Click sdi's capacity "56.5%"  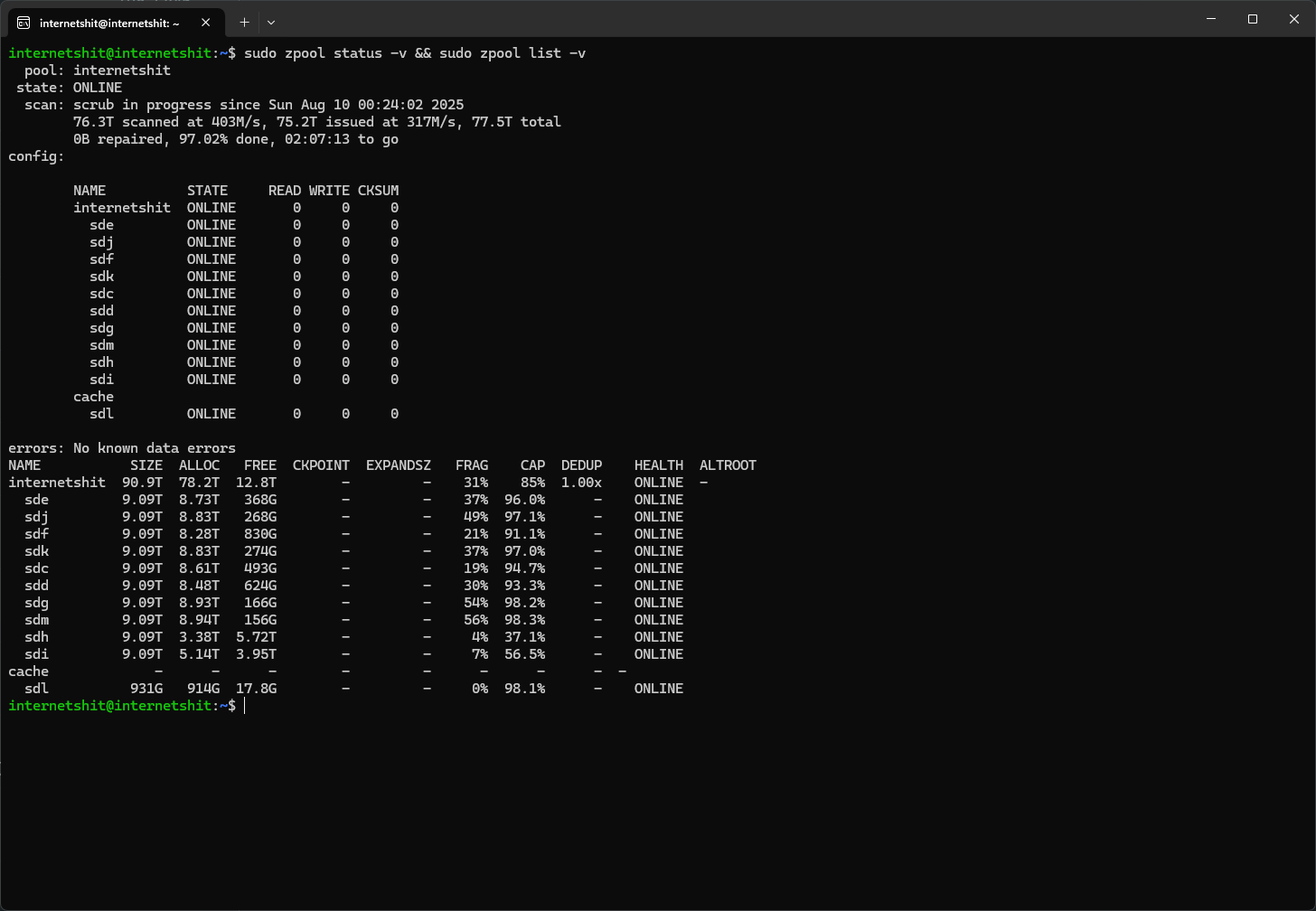pyautogui.click(x=524, y=654)
